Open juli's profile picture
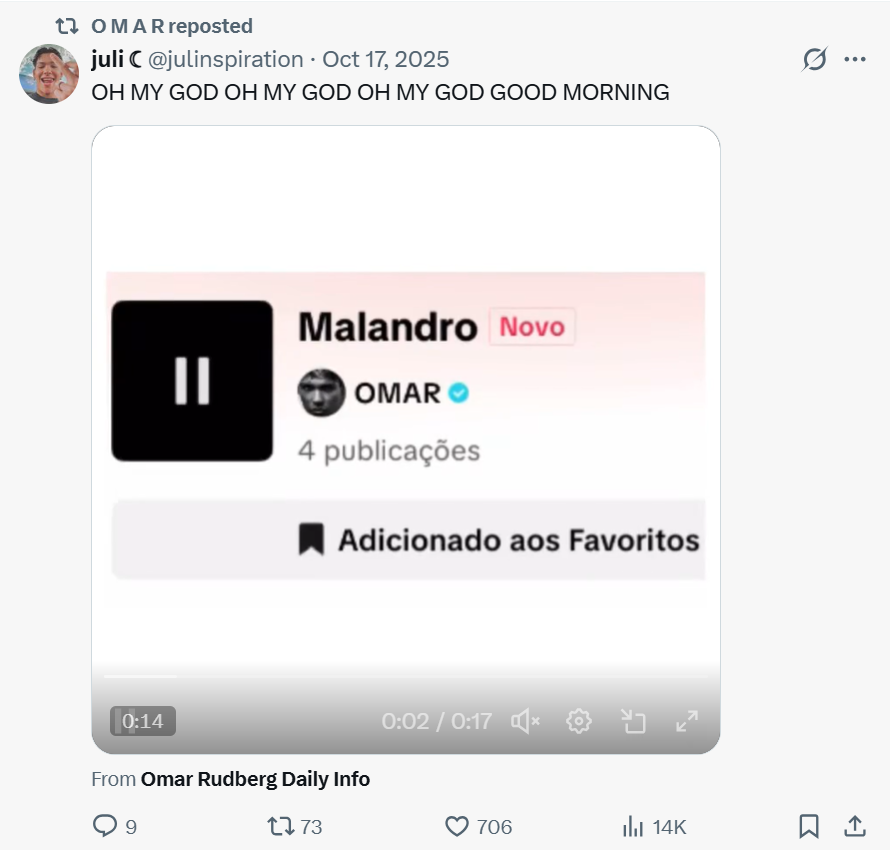Viewport: 890px width, 850px height. tap(49, 74)
